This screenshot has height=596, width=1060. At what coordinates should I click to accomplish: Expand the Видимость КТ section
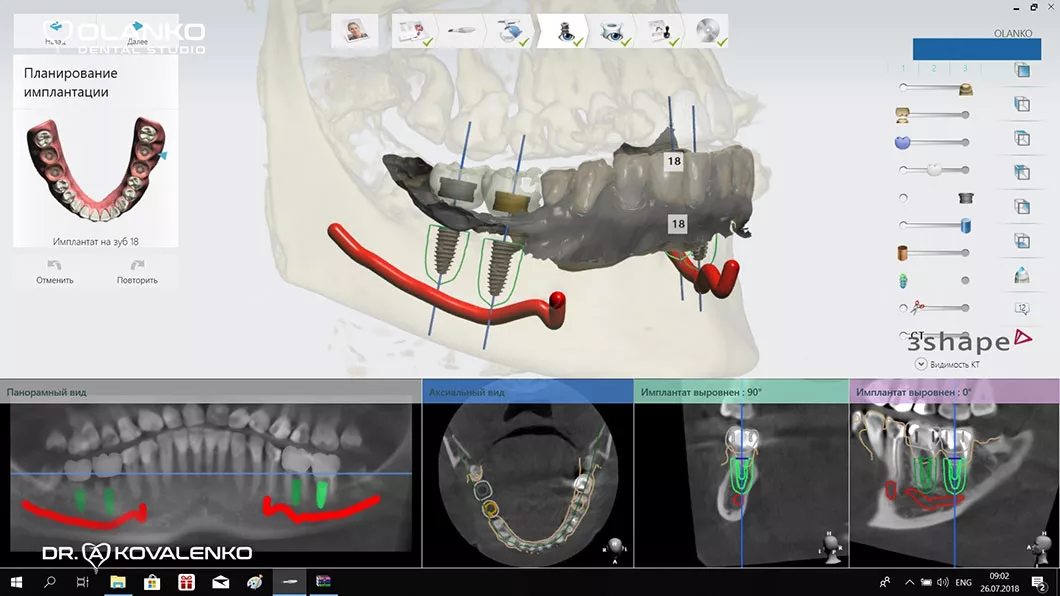(x=921, y=364)
